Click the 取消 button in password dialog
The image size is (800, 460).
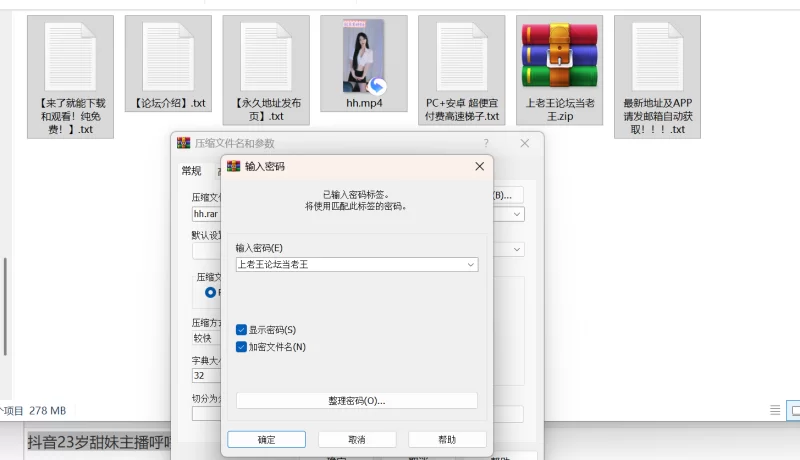[357, 440]
